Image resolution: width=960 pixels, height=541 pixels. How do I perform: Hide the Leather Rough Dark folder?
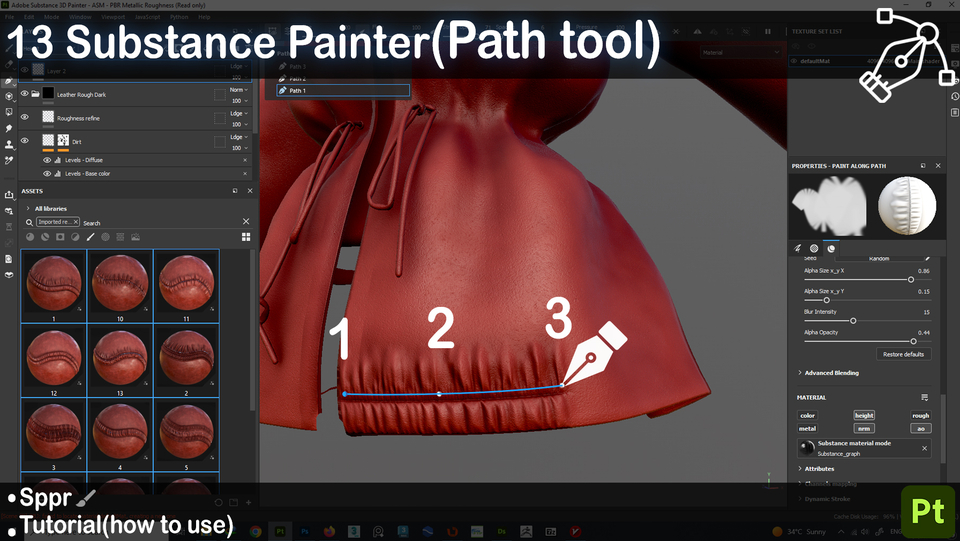(x=24, y=94)
